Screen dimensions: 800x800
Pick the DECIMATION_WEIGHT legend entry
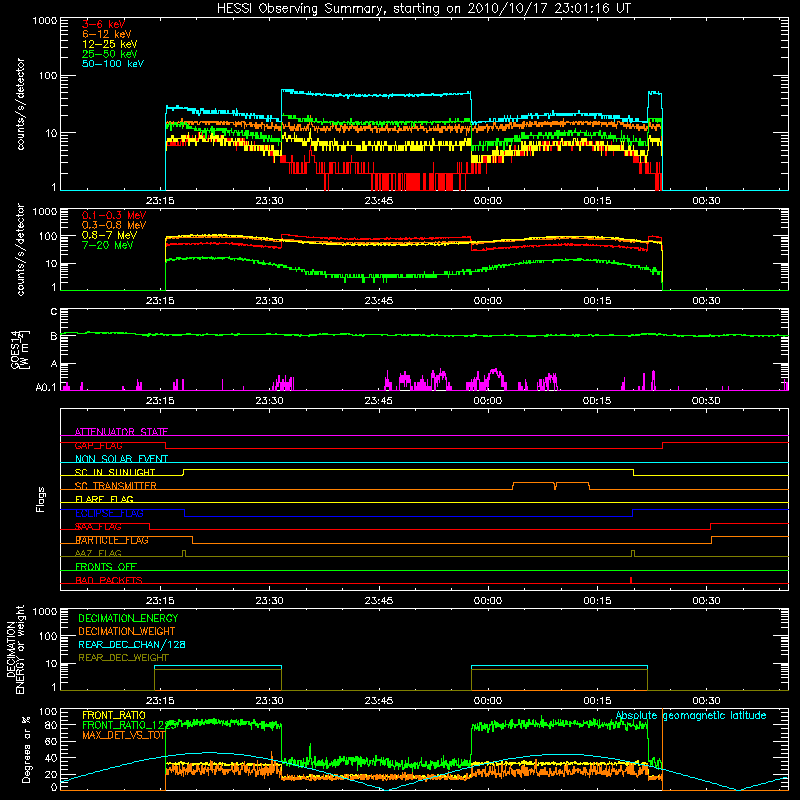[x=127, y=631]
